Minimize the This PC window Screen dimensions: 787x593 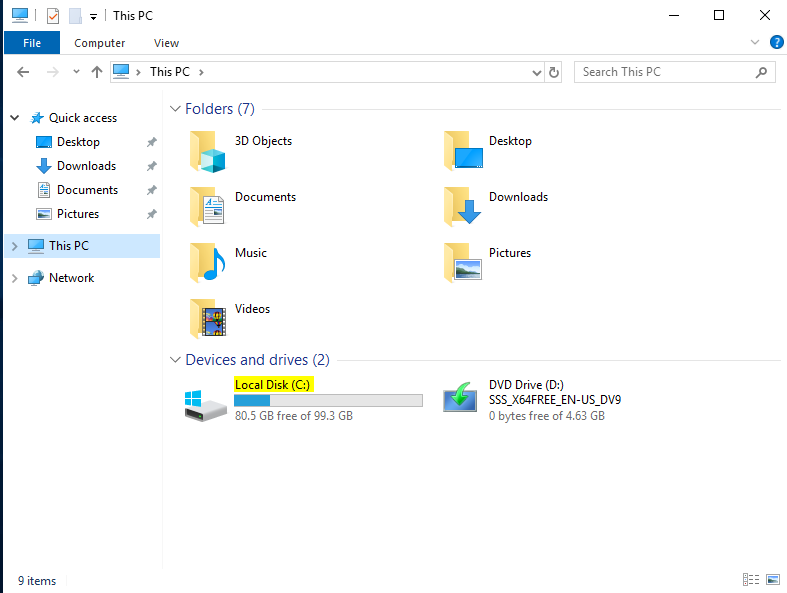674,16
